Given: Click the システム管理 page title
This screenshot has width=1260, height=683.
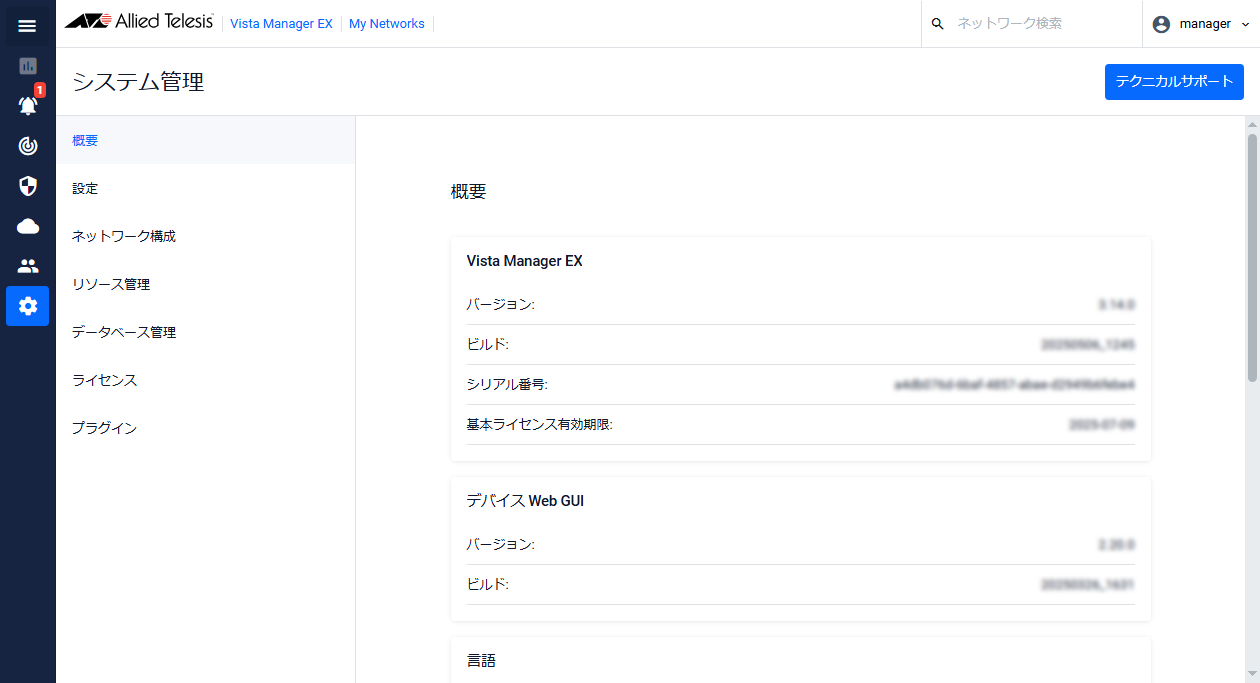Looking at the screenshot, I should pos(138,82).
